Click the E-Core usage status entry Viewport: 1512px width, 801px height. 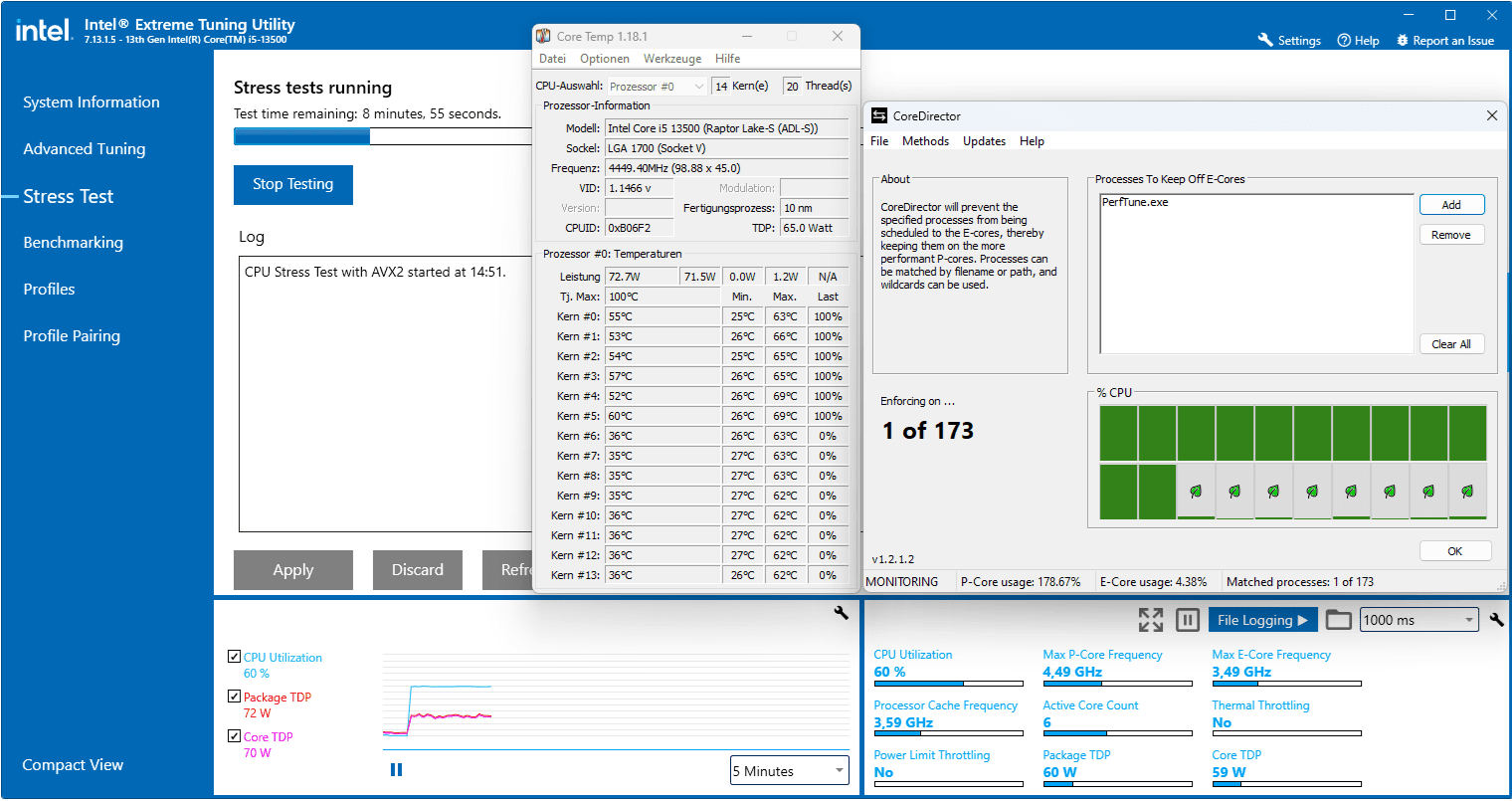(x=1154, y=582)
